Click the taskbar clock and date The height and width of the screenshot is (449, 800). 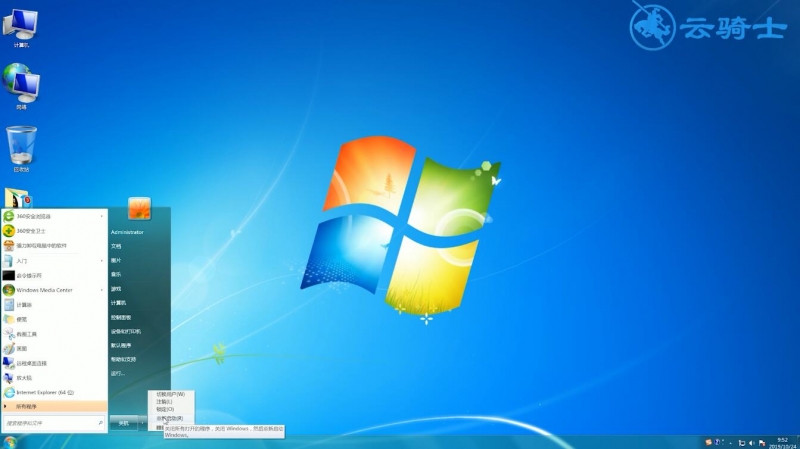[783, 443]
